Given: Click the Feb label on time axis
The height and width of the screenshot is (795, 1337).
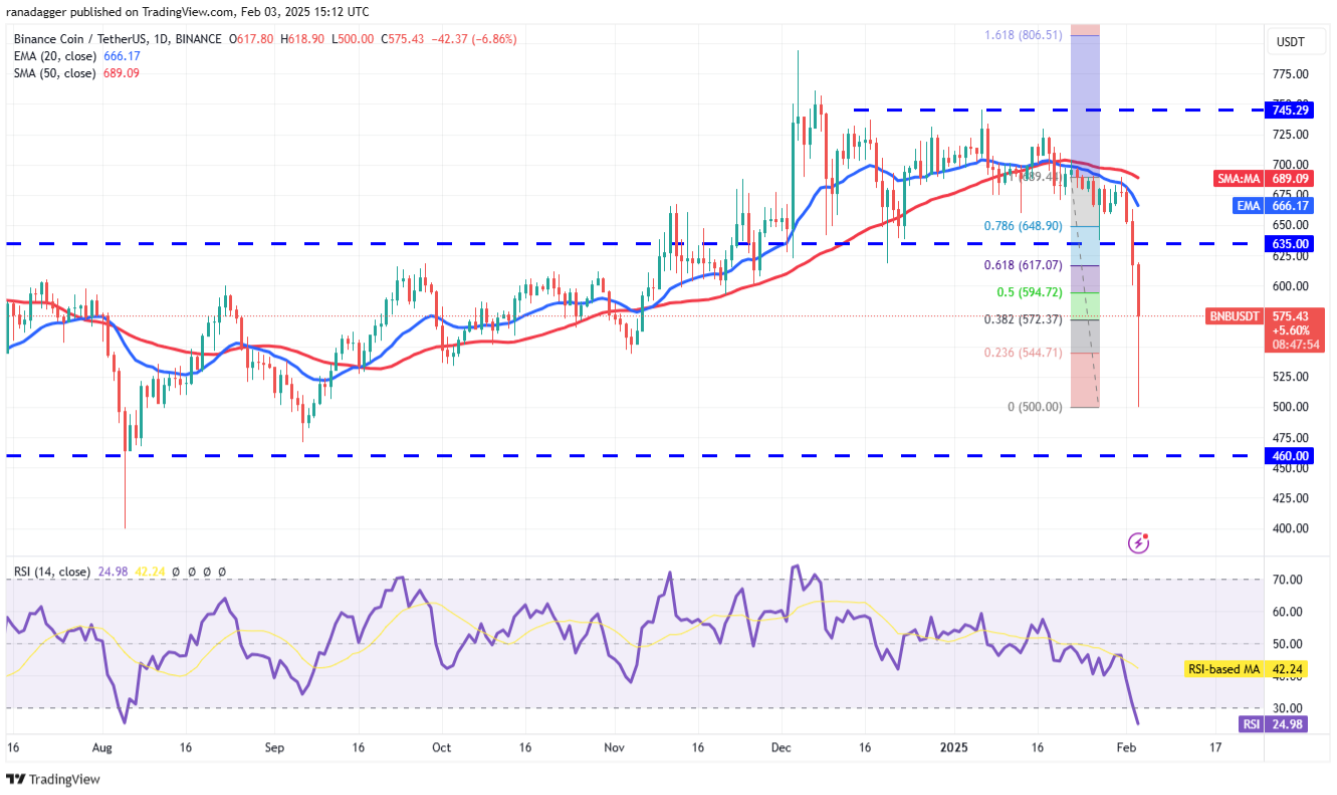Looking at the screenshot, I should [x=1128, y=747].
